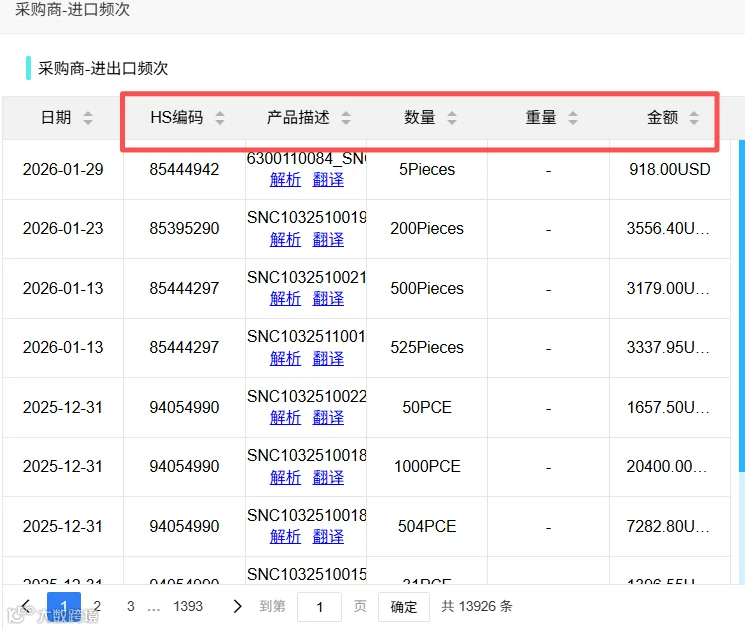Go to next page arrow
Image resolution: width=745 pixels, height=630 pixels.
[x=237, y=606]
